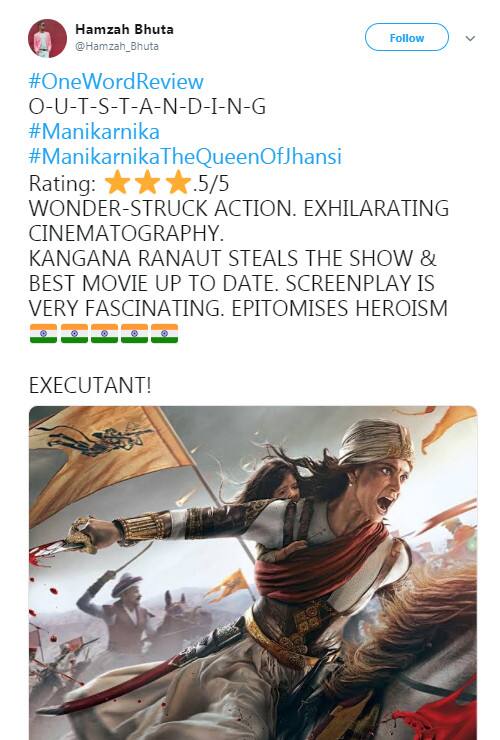The width and height of the screenshot is (500, 740).
Task: Click the Follow button
Action: (407, 37)
